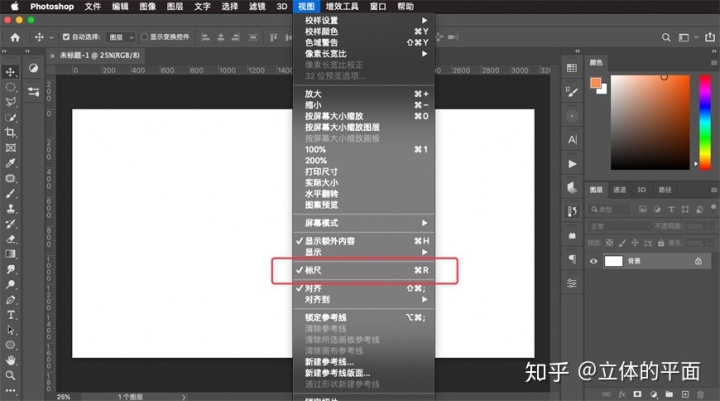Click the foreground orange color swatch
Viewport: 720px width, 401px height.
[x=595, y=83]
